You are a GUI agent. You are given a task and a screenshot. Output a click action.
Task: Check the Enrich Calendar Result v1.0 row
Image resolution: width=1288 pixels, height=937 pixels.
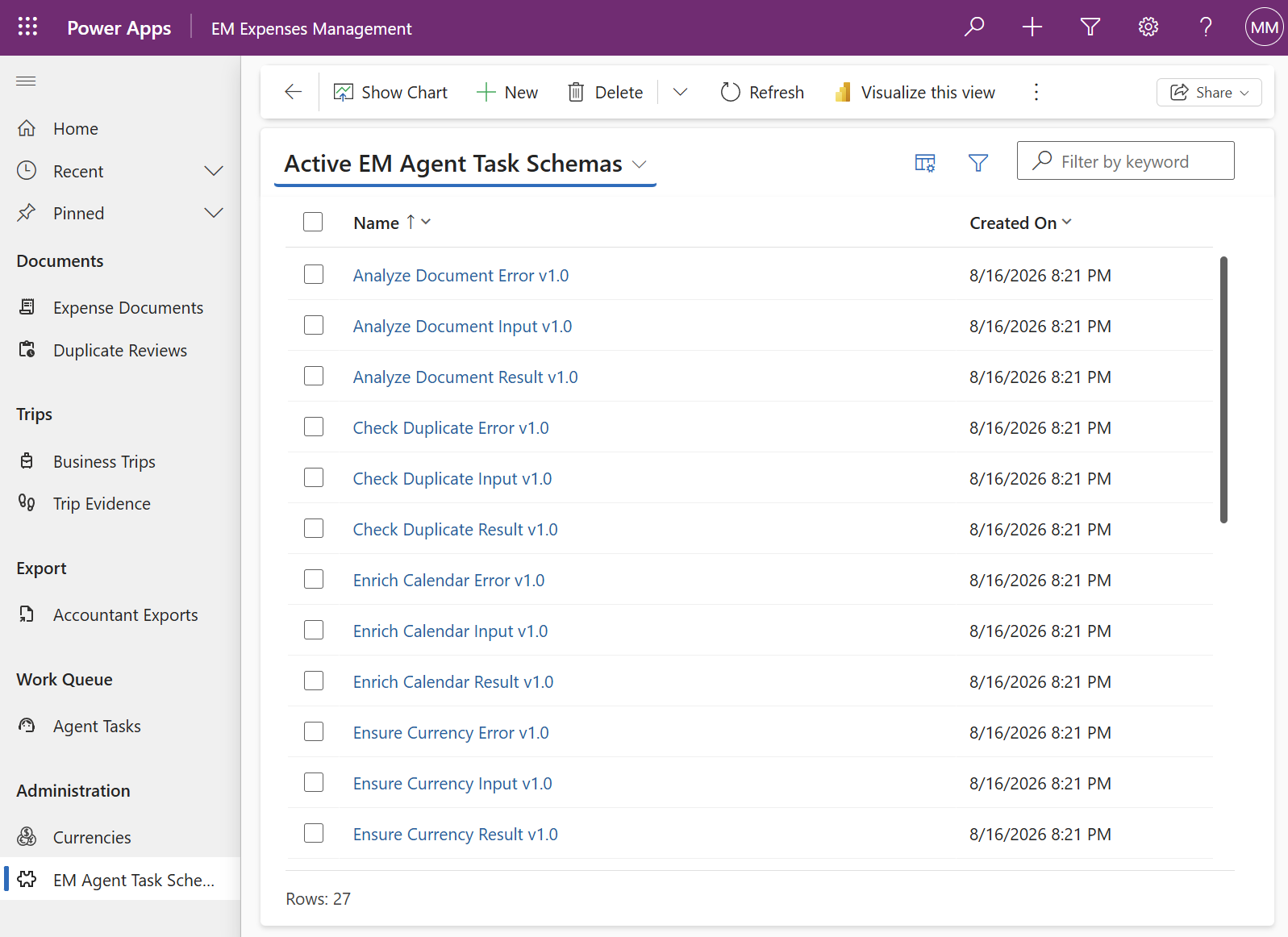point(314,681)
